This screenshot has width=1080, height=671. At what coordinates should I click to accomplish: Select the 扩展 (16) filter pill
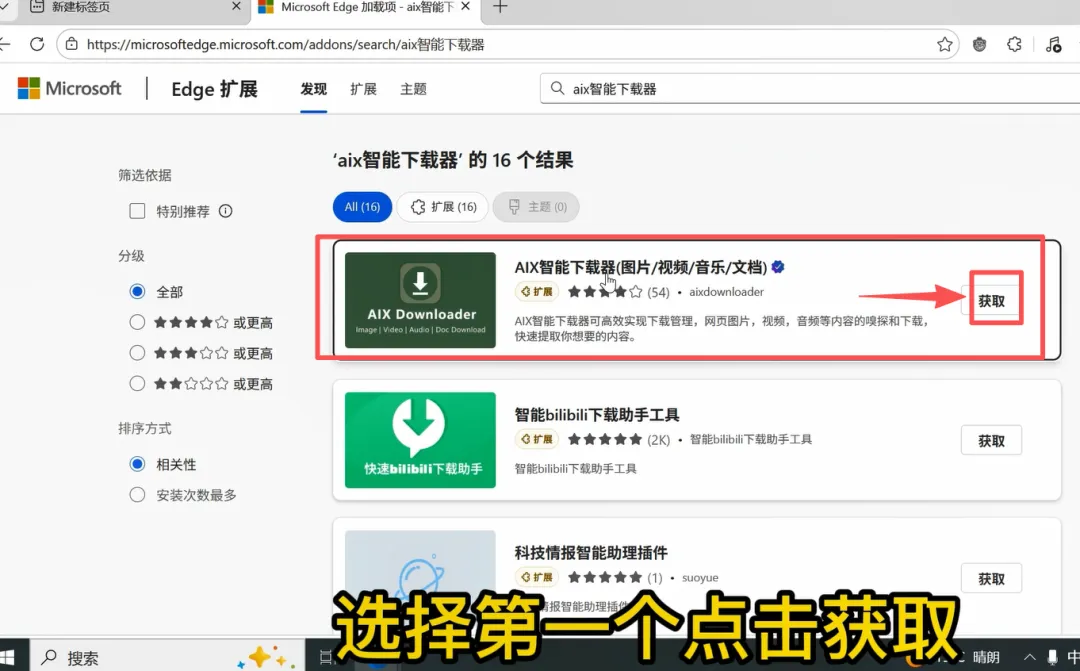[442, 207]
